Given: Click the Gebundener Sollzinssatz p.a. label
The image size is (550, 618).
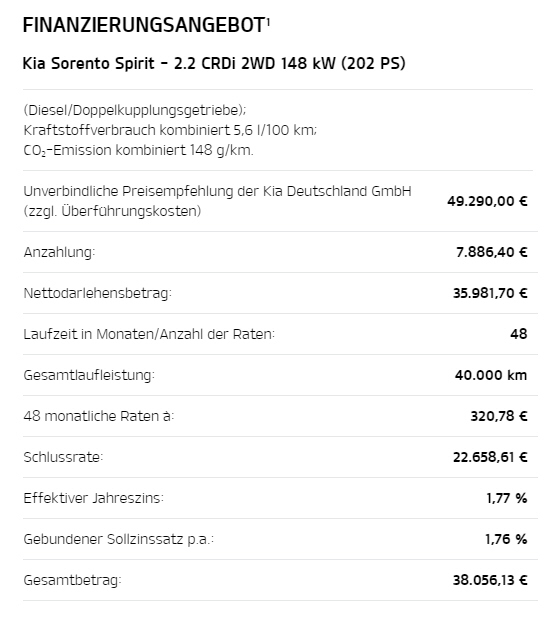Looking at the screenshot, I should click(x=118, y=539).
